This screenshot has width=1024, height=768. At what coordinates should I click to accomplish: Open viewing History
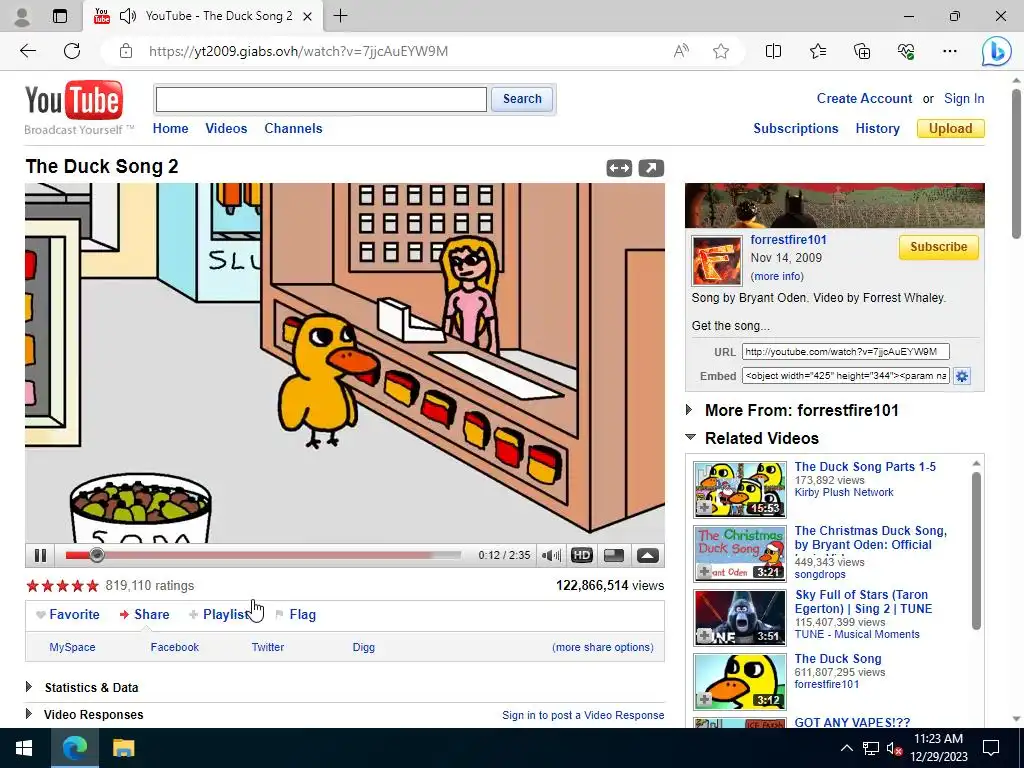pos(877,128)
